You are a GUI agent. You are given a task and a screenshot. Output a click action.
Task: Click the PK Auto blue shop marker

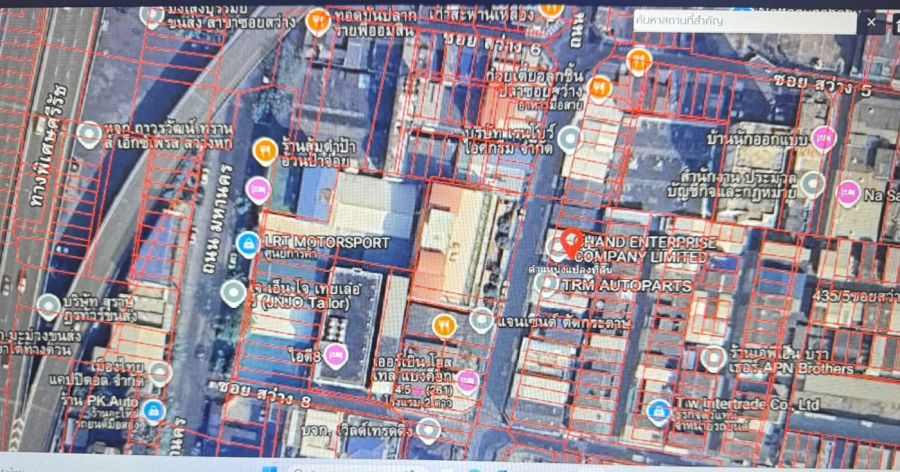[x=152, y=409]
